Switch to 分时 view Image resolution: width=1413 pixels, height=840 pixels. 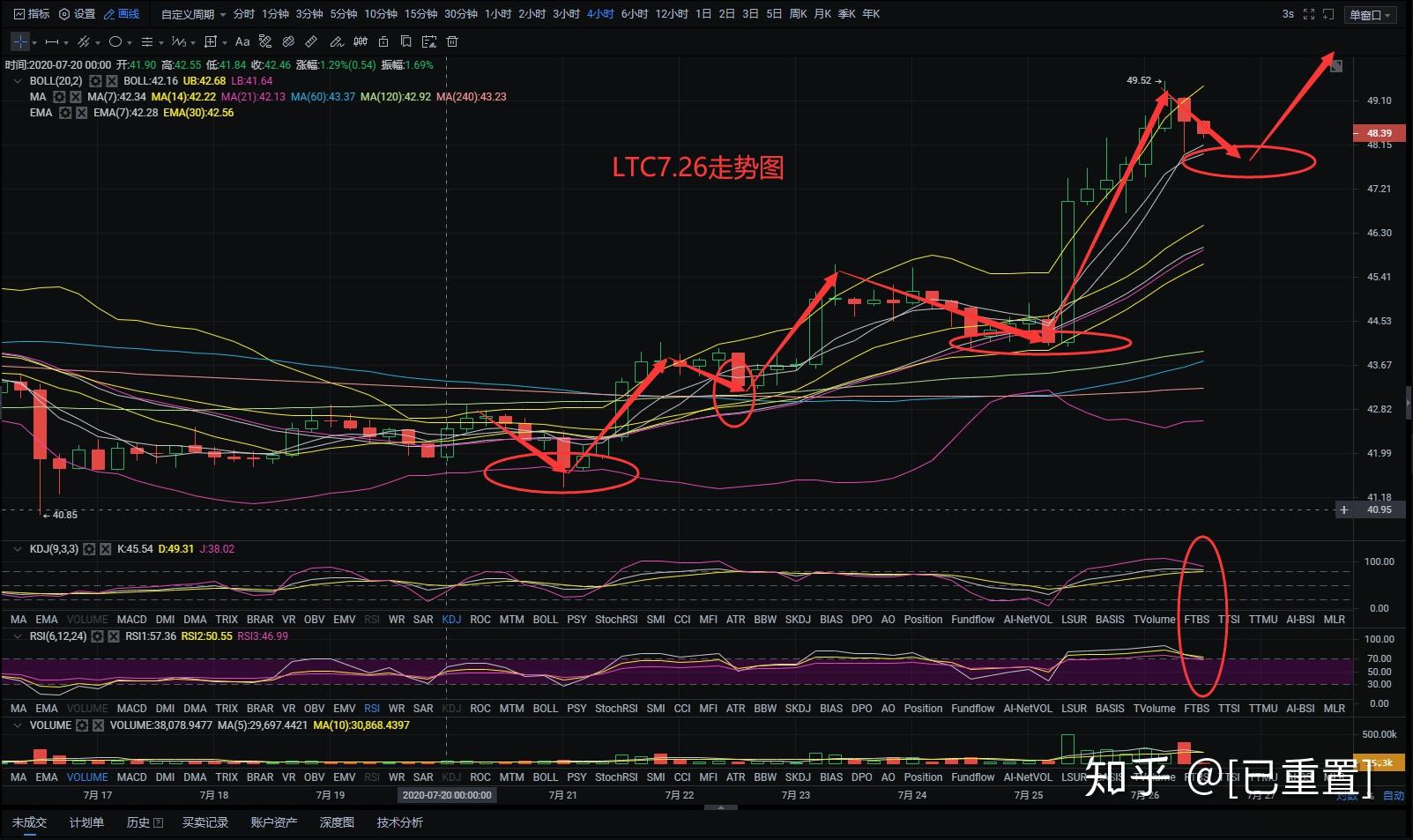[244, 14]
